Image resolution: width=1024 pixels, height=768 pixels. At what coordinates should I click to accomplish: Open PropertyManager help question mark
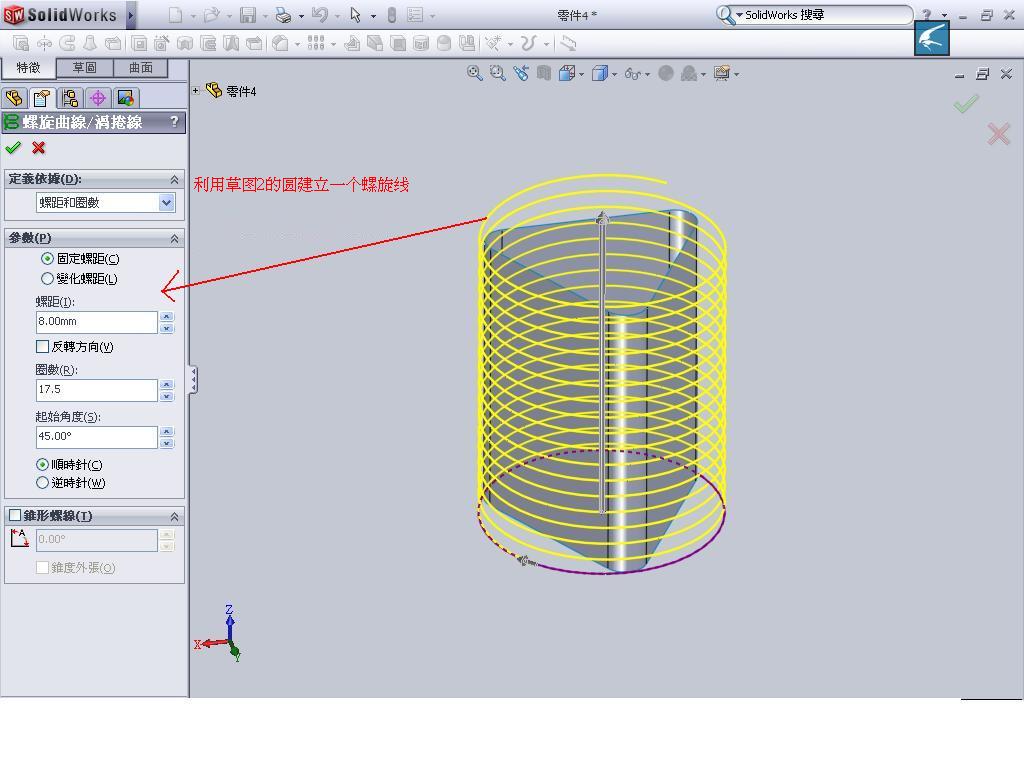click(174, 121)
